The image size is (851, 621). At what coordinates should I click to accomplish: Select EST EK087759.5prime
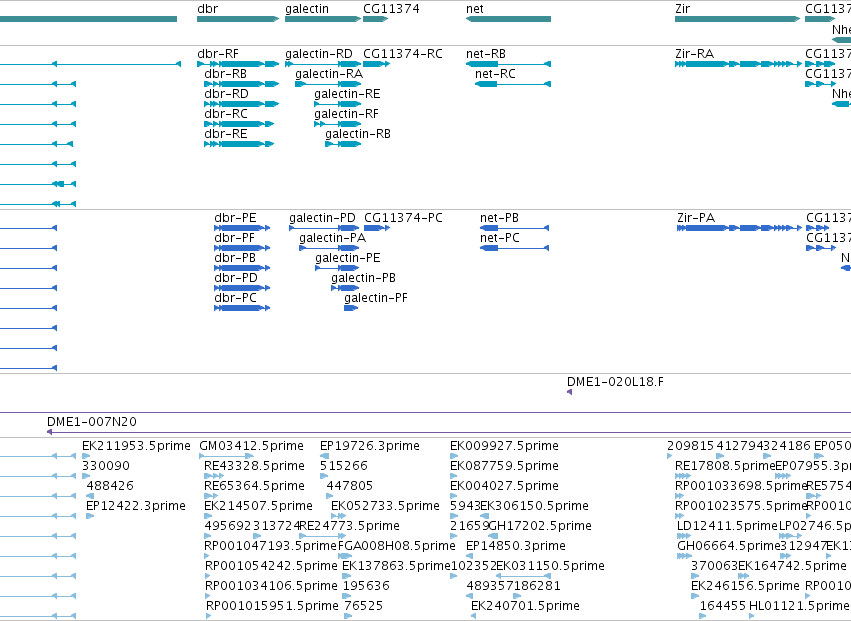click(x=454, y=476)
